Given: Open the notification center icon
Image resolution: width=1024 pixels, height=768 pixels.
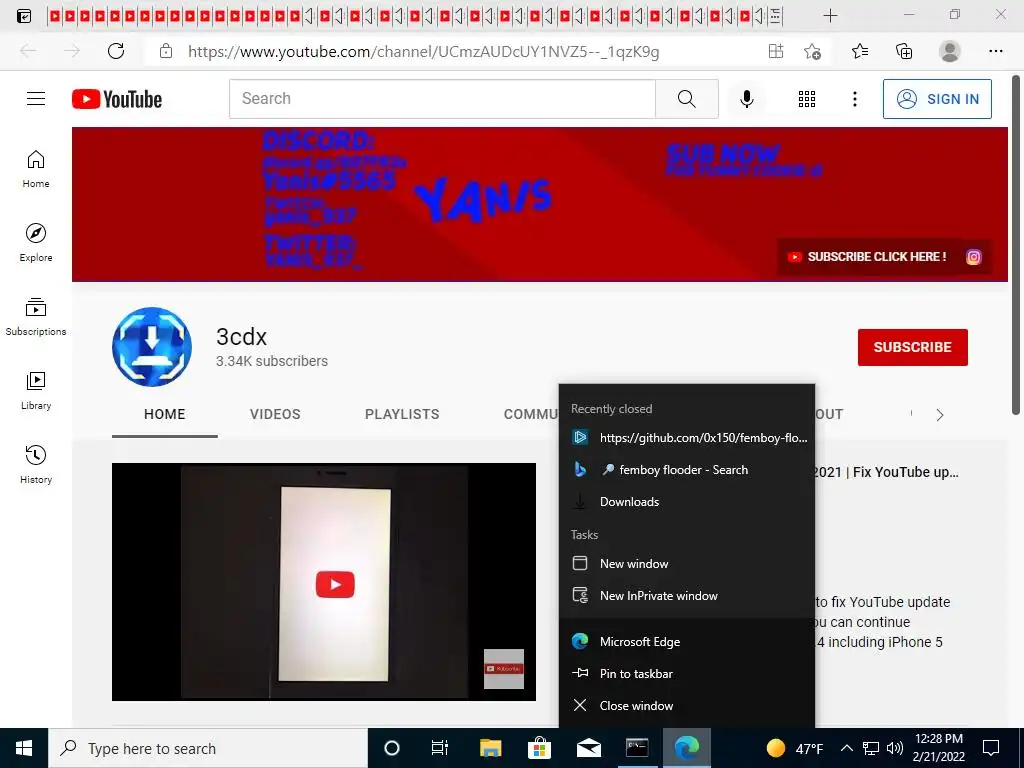Looking at the screenshot, I should pyautogui.click(x=991, y=748).
